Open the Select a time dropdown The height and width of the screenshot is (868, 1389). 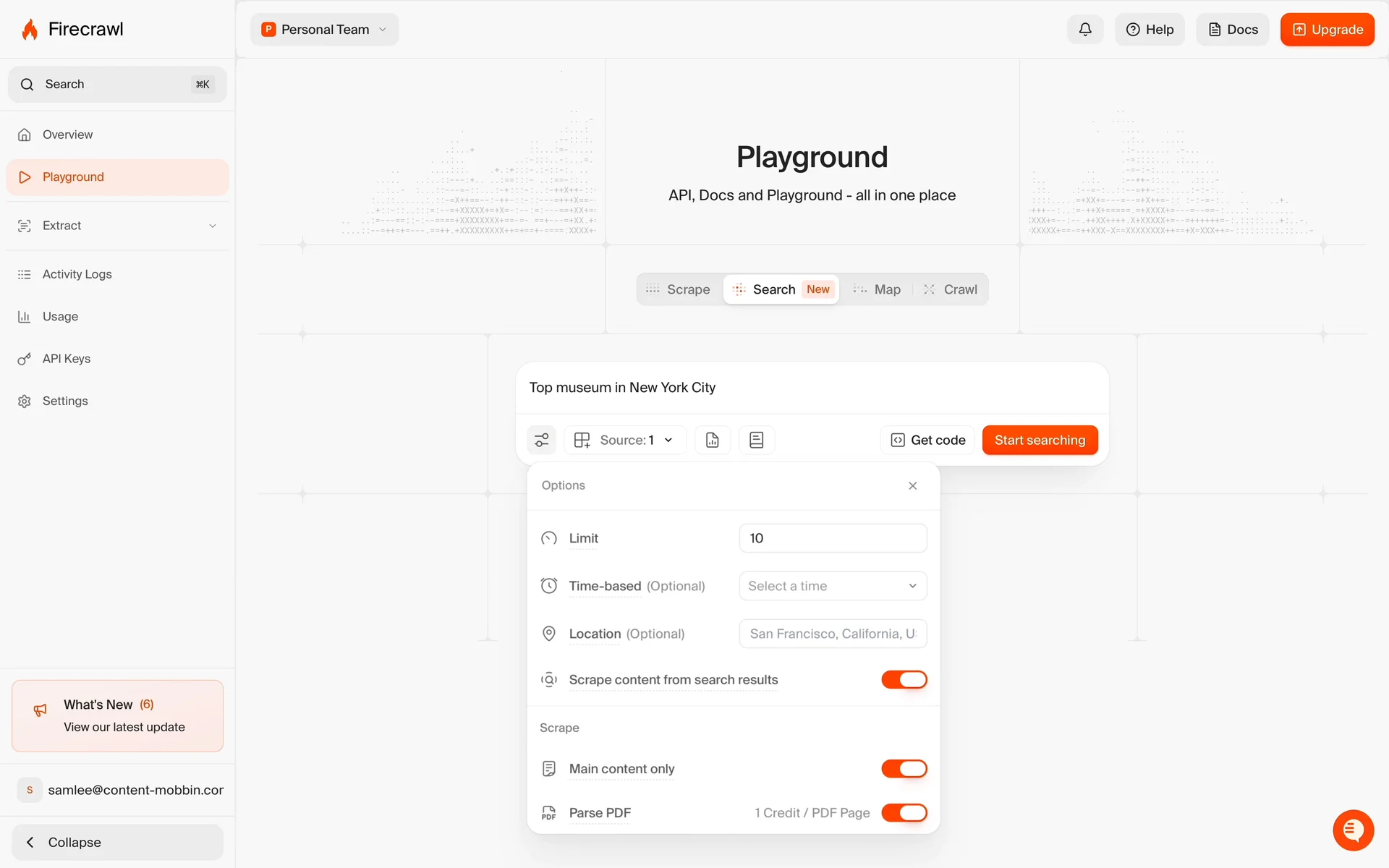coord(832,586)
